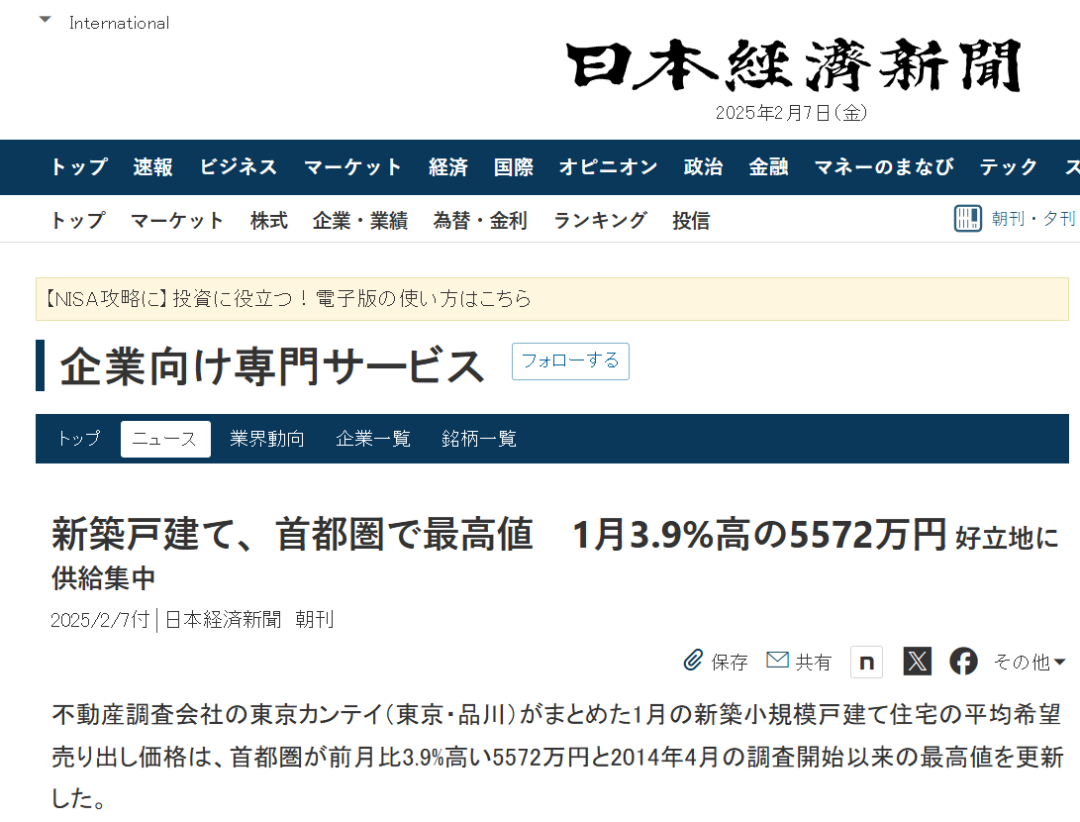1080x822 pixels.
Task: Go to the テック section
Action: click(1008, 167)
